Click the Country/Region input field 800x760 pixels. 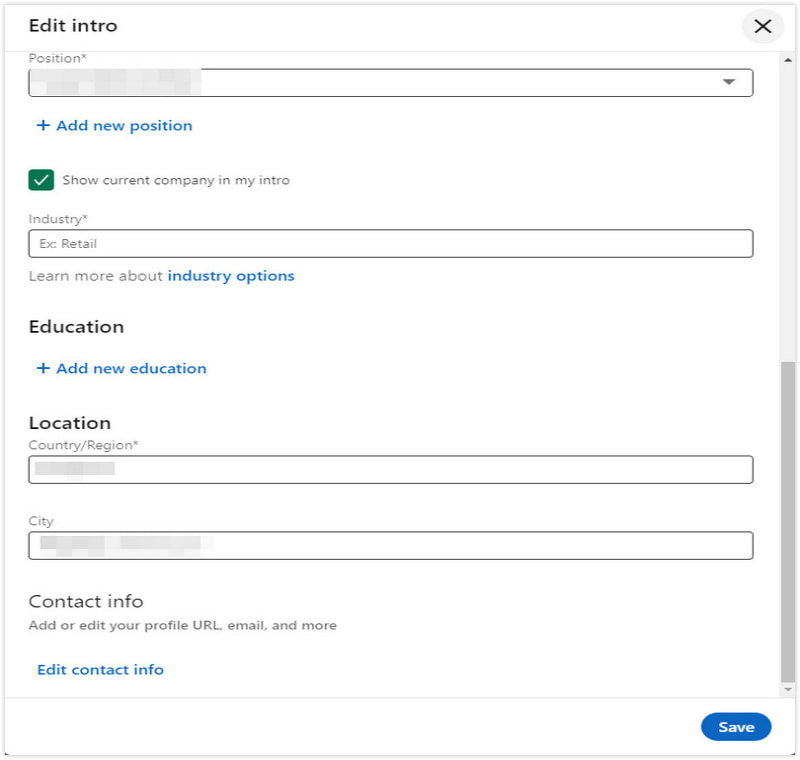tap(390, 470)
